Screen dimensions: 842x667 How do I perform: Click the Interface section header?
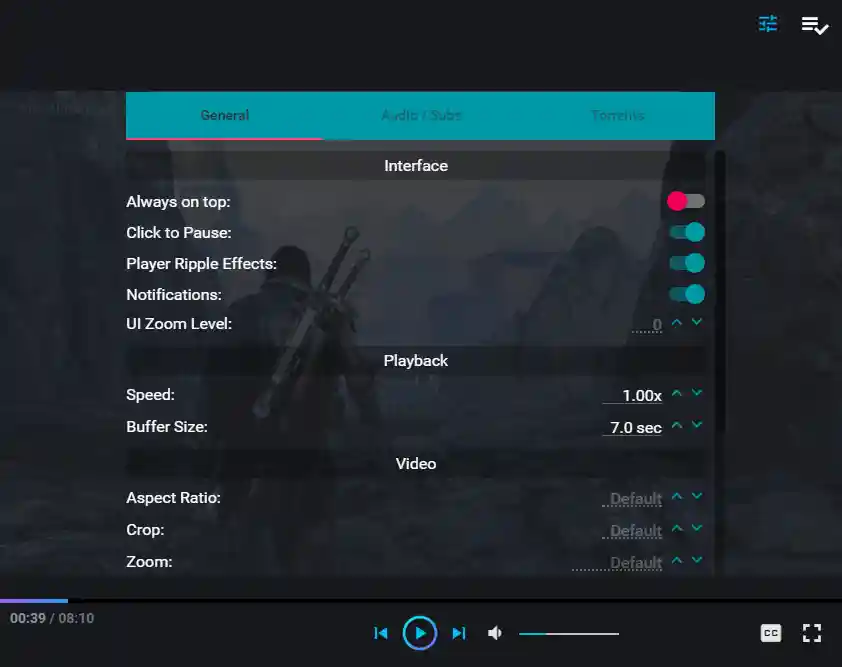tap(416, 166)
